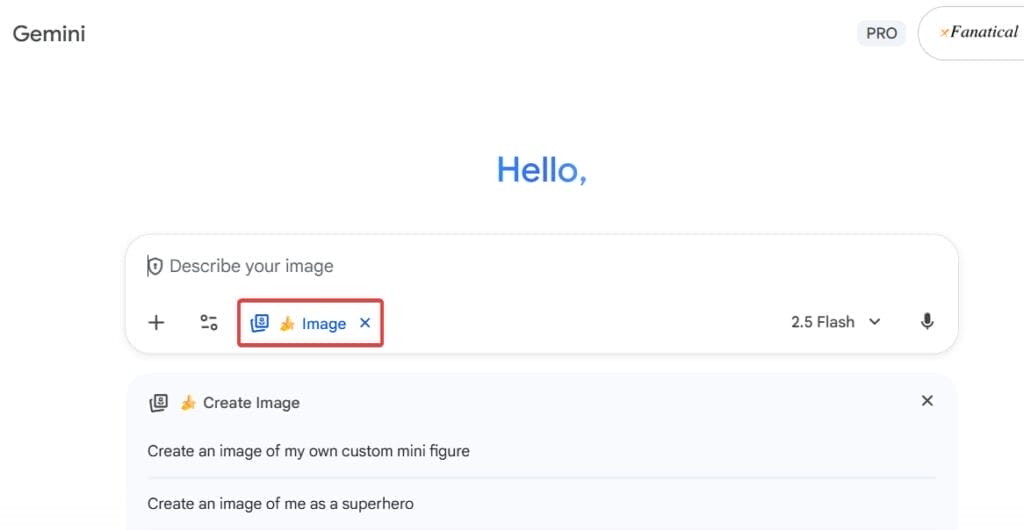Expand the chevron next to 2.5 Flash
This screenshot has height=530, width=1024.
point(875,322)
